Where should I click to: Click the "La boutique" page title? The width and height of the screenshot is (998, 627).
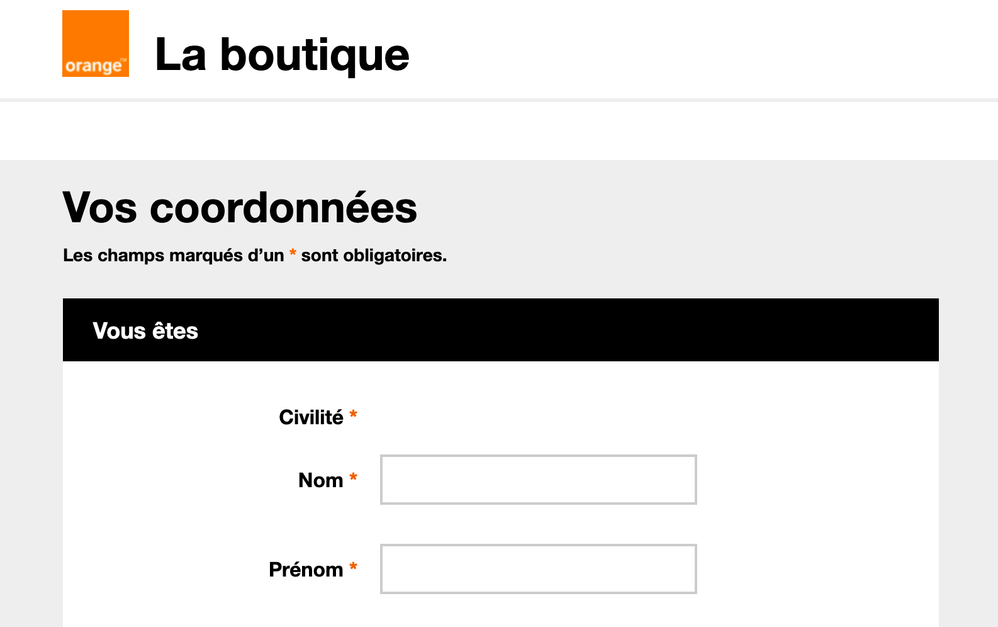point(282,55)
